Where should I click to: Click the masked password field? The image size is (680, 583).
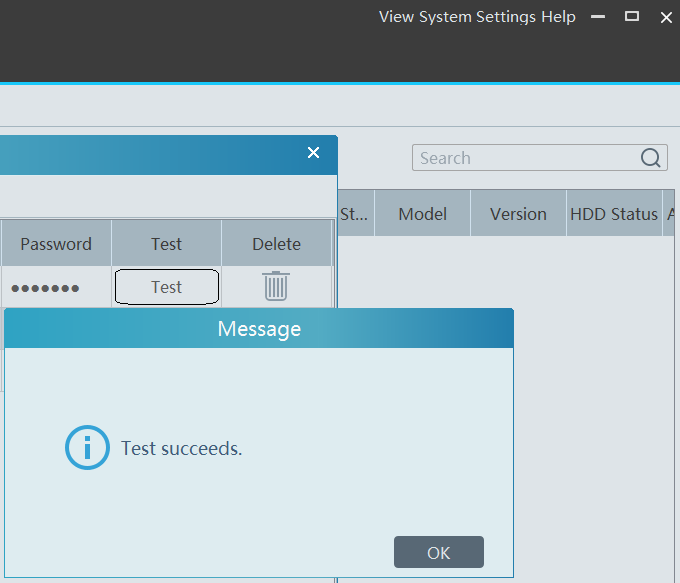click(46, 288)
